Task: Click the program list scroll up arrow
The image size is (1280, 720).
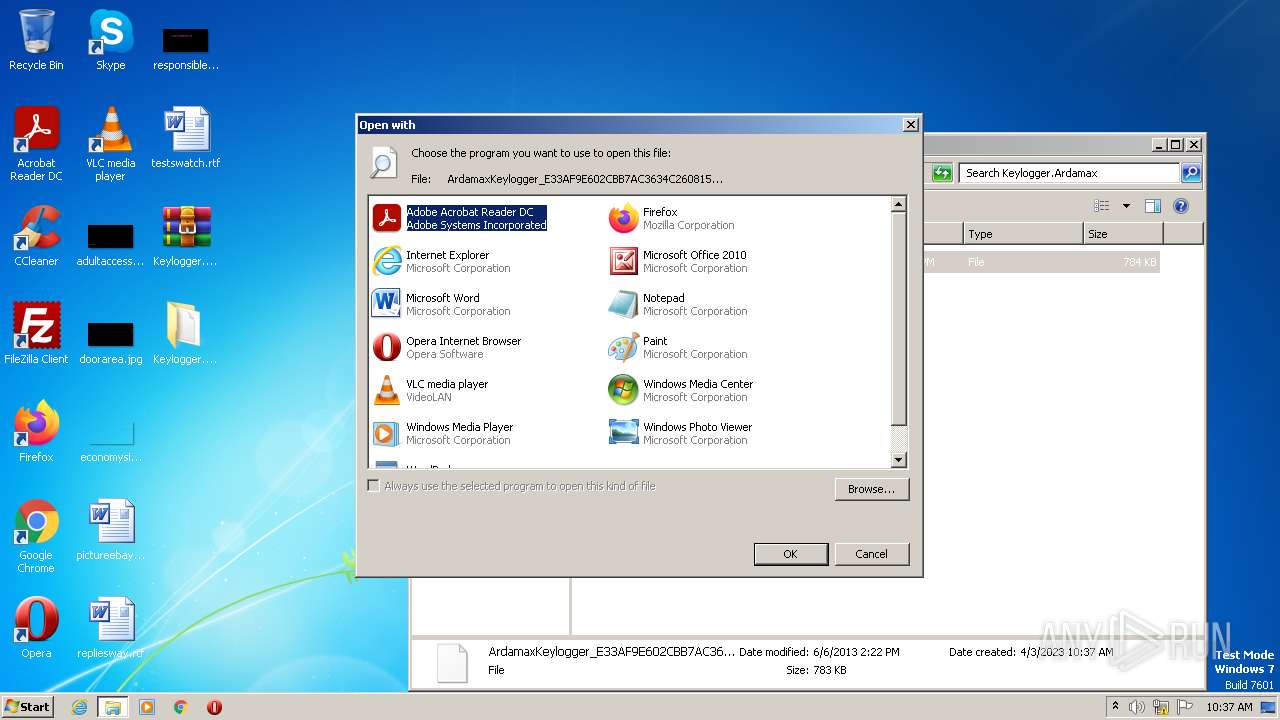Action: tap(898, 204)
